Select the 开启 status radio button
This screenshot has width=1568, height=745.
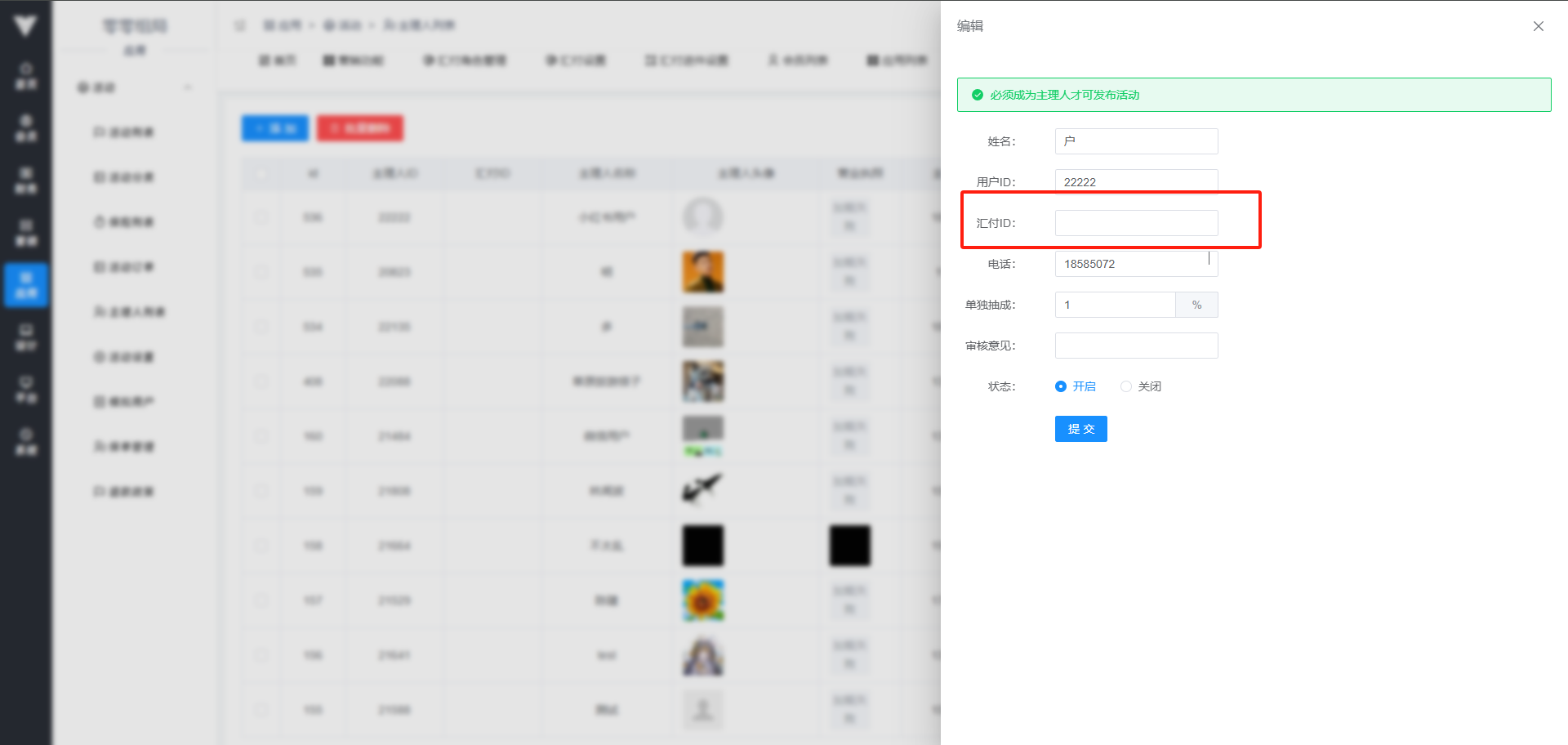(x=1061, y=386)
